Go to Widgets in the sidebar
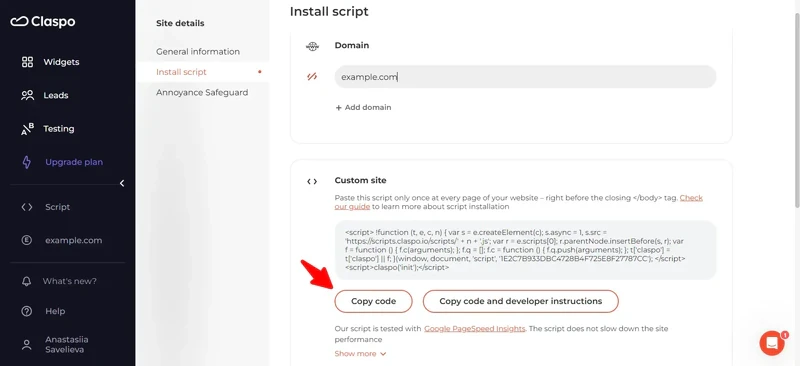 [x=61, y=62]
